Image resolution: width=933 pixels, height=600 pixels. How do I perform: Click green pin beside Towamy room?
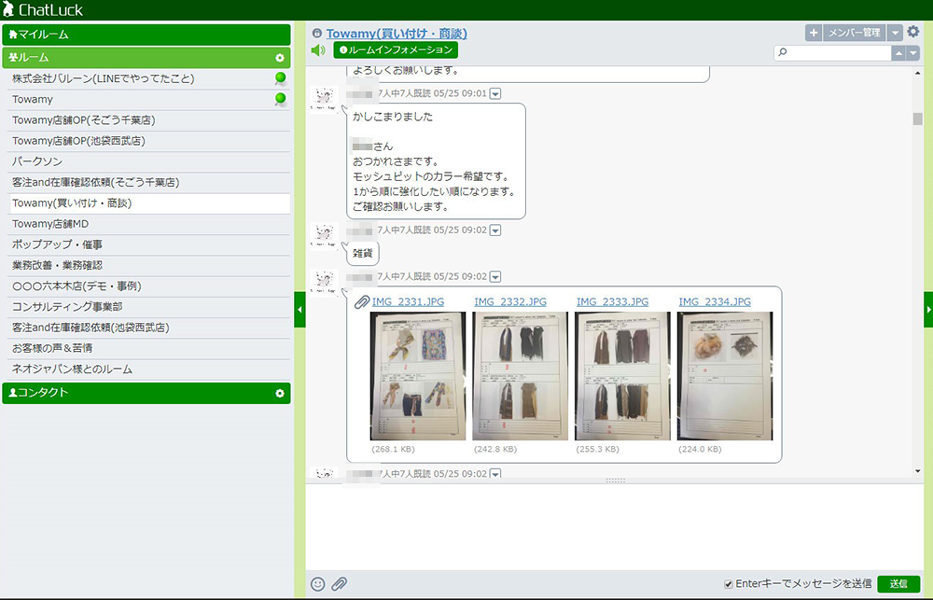pos(280,99)
